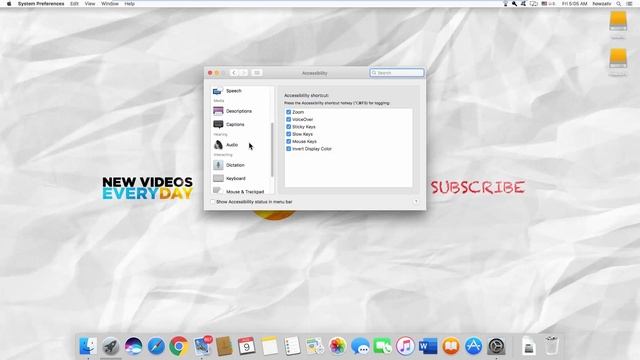Open the Edit menu

tap(74, 4)
